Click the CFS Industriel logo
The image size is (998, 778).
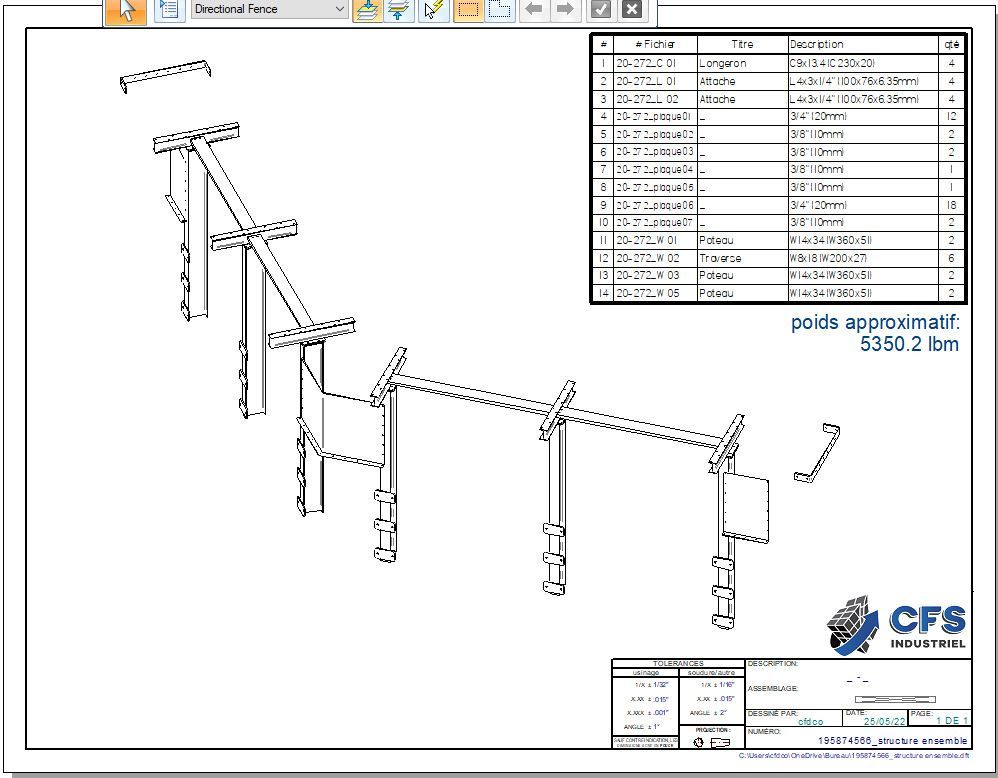[896, 625]
